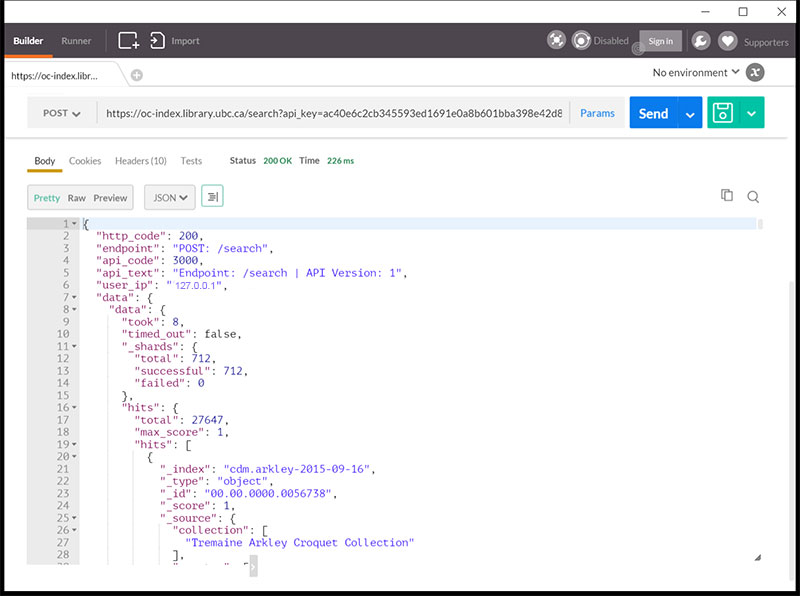Click the new window icon
The width and height of the screenshot is (800, 596).
click(129, 40)
